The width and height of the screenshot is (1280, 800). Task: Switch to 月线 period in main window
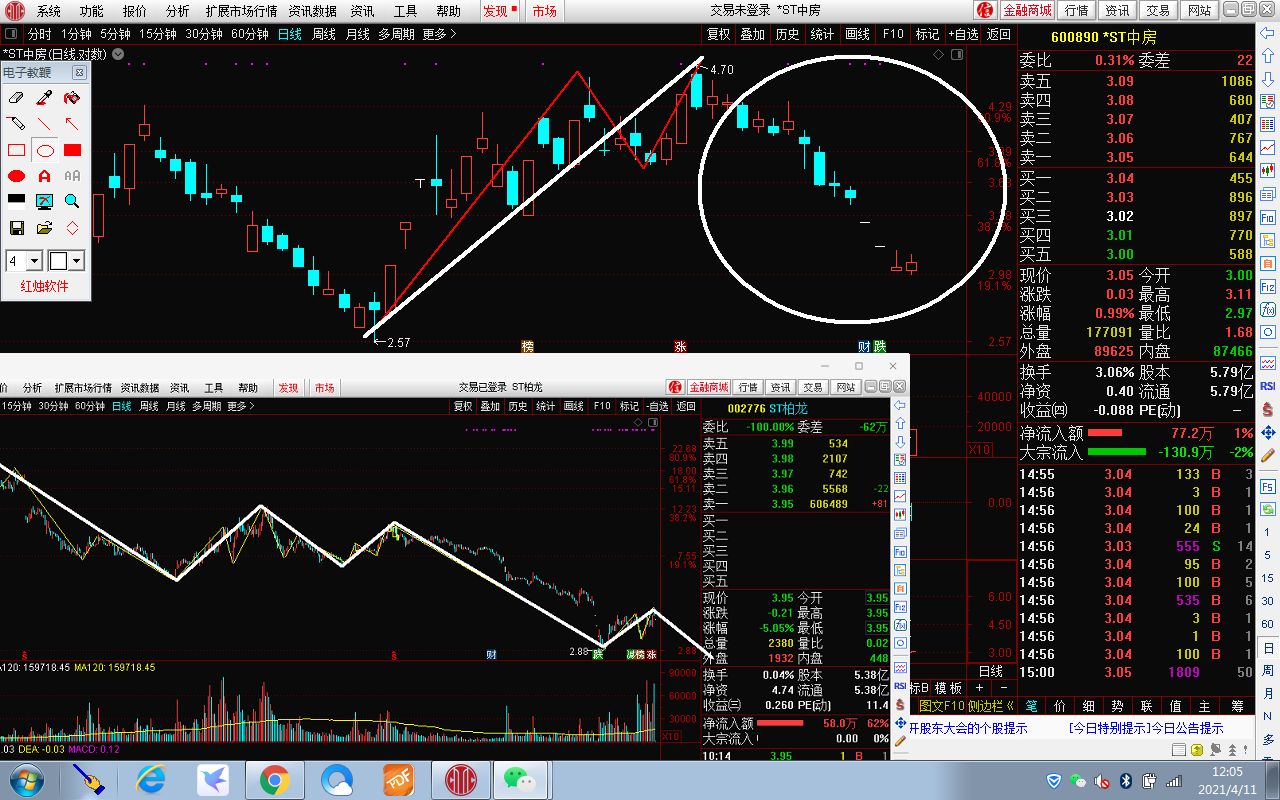[x=357, y=34]
